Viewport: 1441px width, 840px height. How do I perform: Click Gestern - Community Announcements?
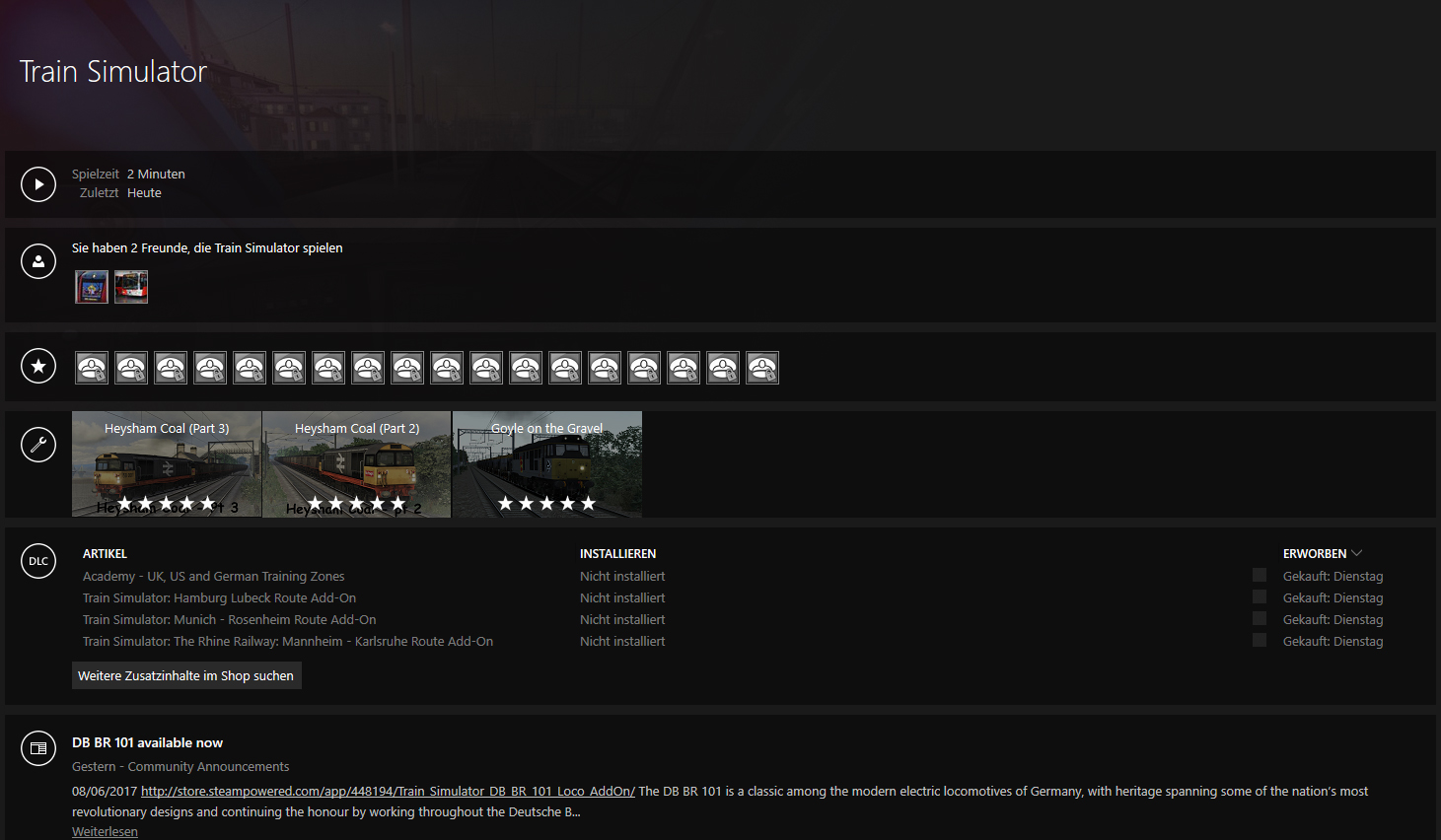pos(180,766)
